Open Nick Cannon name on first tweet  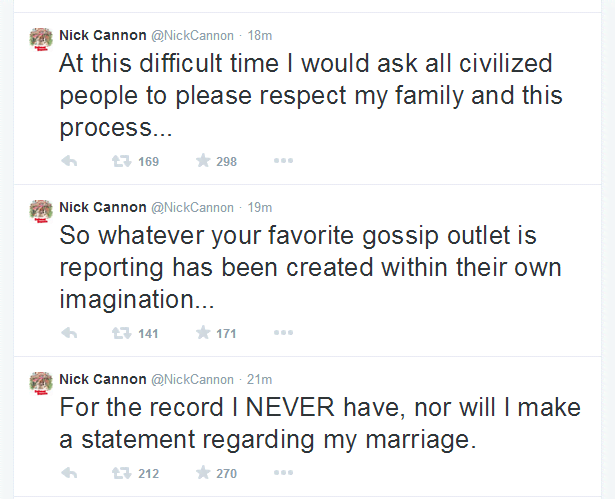[102, 35]
